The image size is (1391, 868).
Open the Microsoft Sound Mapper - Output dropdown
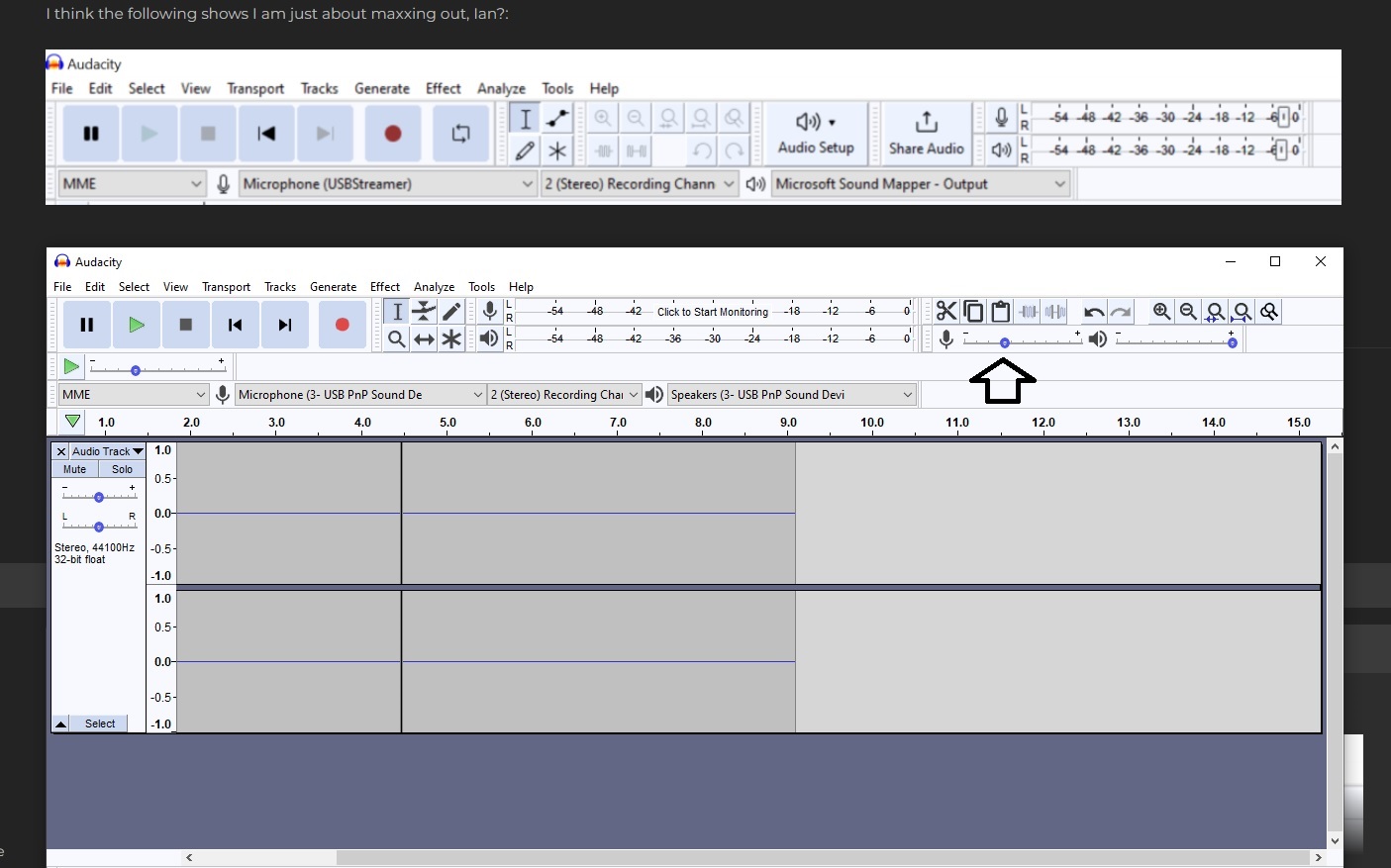pyautogui.click(x=921, y=184)
